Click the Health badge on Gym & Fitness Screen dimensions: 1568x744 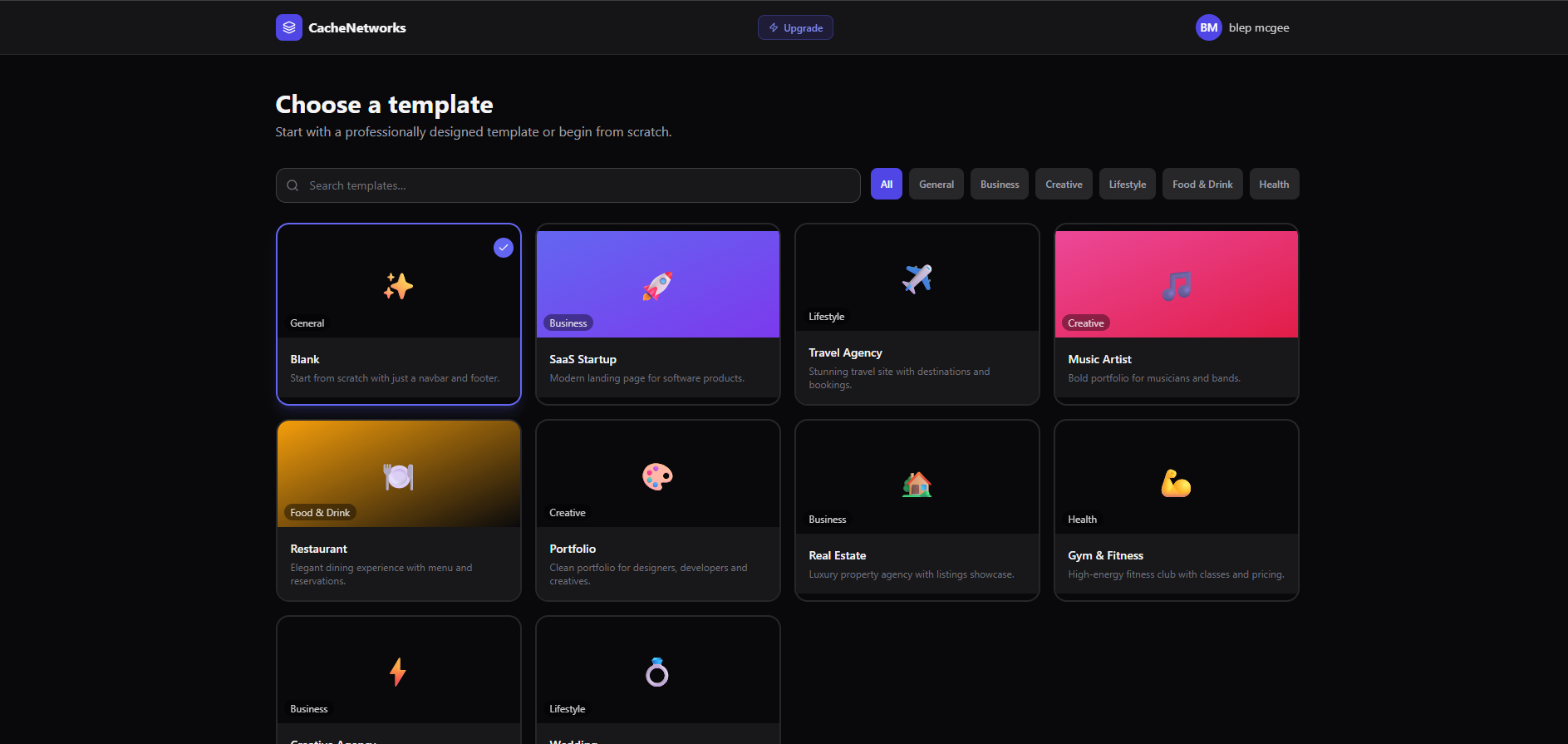point(1082,520)
